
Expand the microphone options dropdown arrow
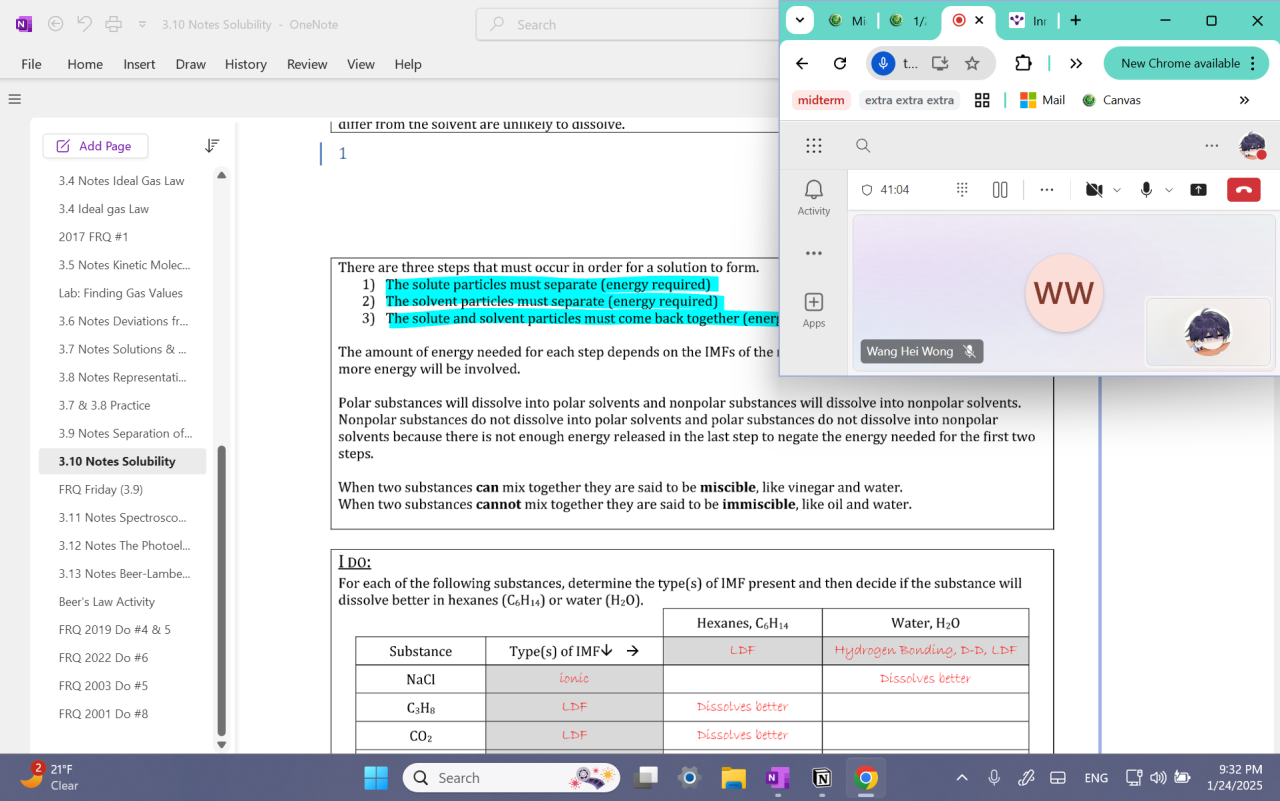1169,190
